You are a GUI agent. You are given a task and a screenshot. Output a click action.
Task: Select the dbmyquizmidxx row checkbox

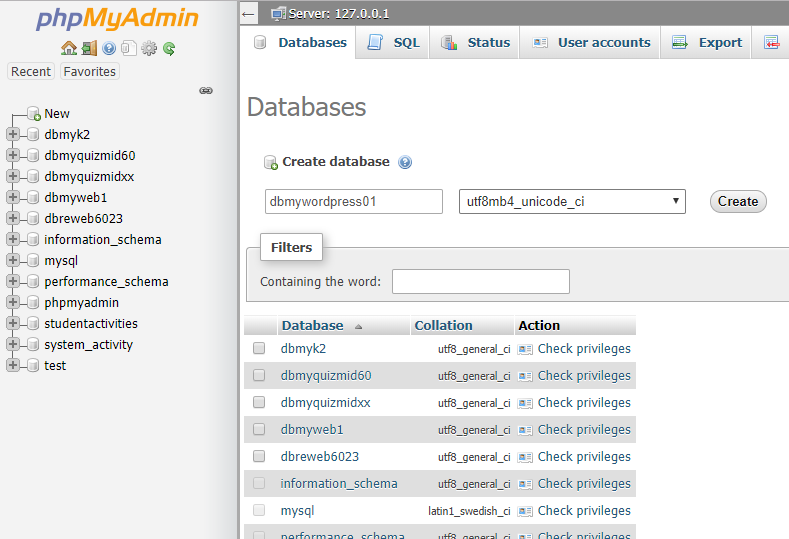(x=259, y=403)
